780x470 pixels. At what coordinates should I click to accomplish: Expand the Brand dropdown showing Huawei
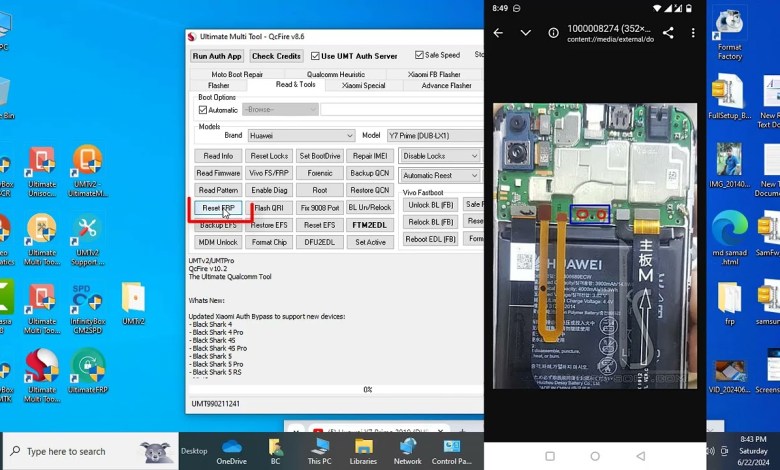pos(301,135)
